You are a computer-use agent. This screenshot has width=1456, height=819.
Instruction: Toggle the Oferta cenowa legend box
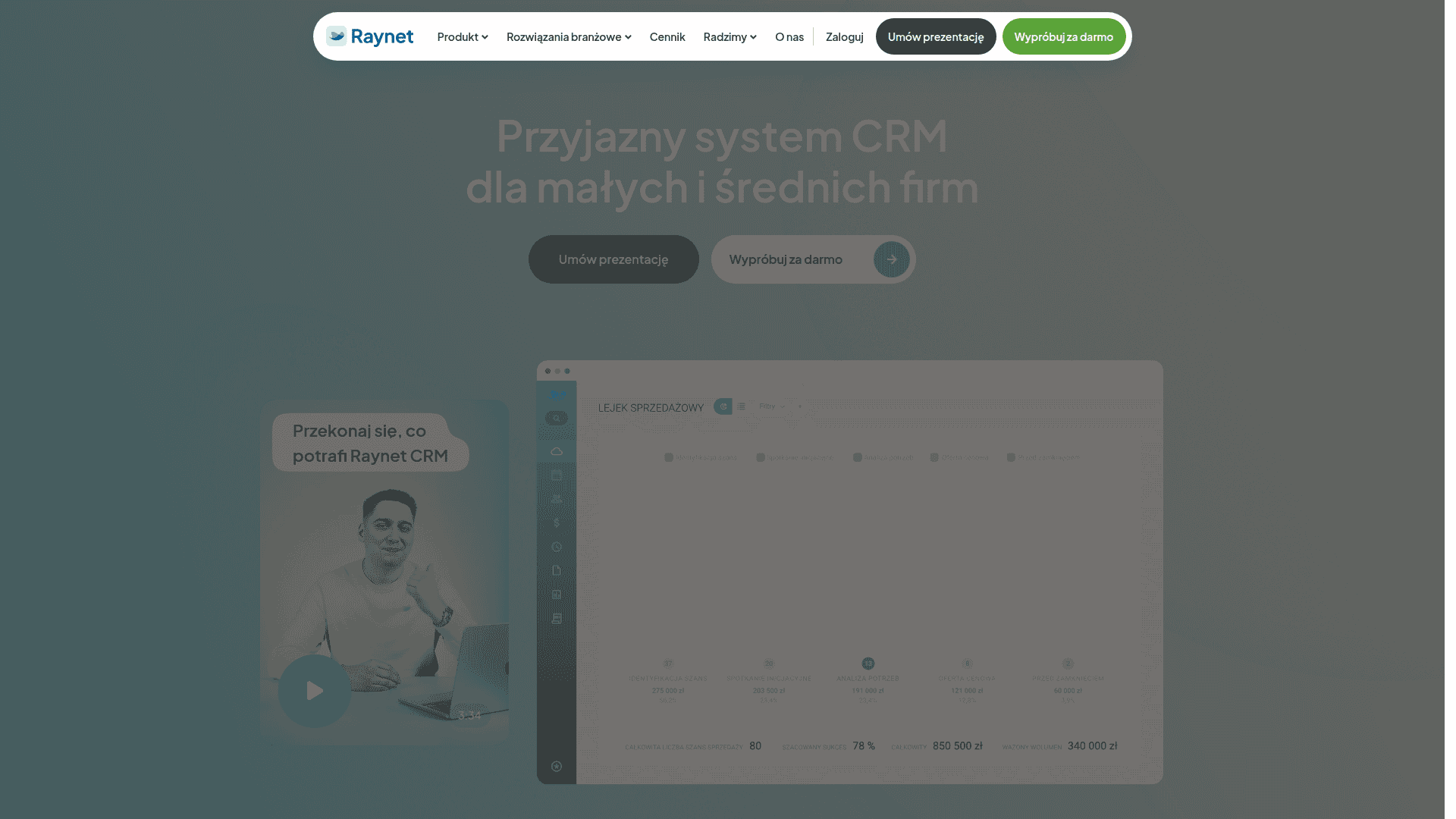tap(934, 457)
